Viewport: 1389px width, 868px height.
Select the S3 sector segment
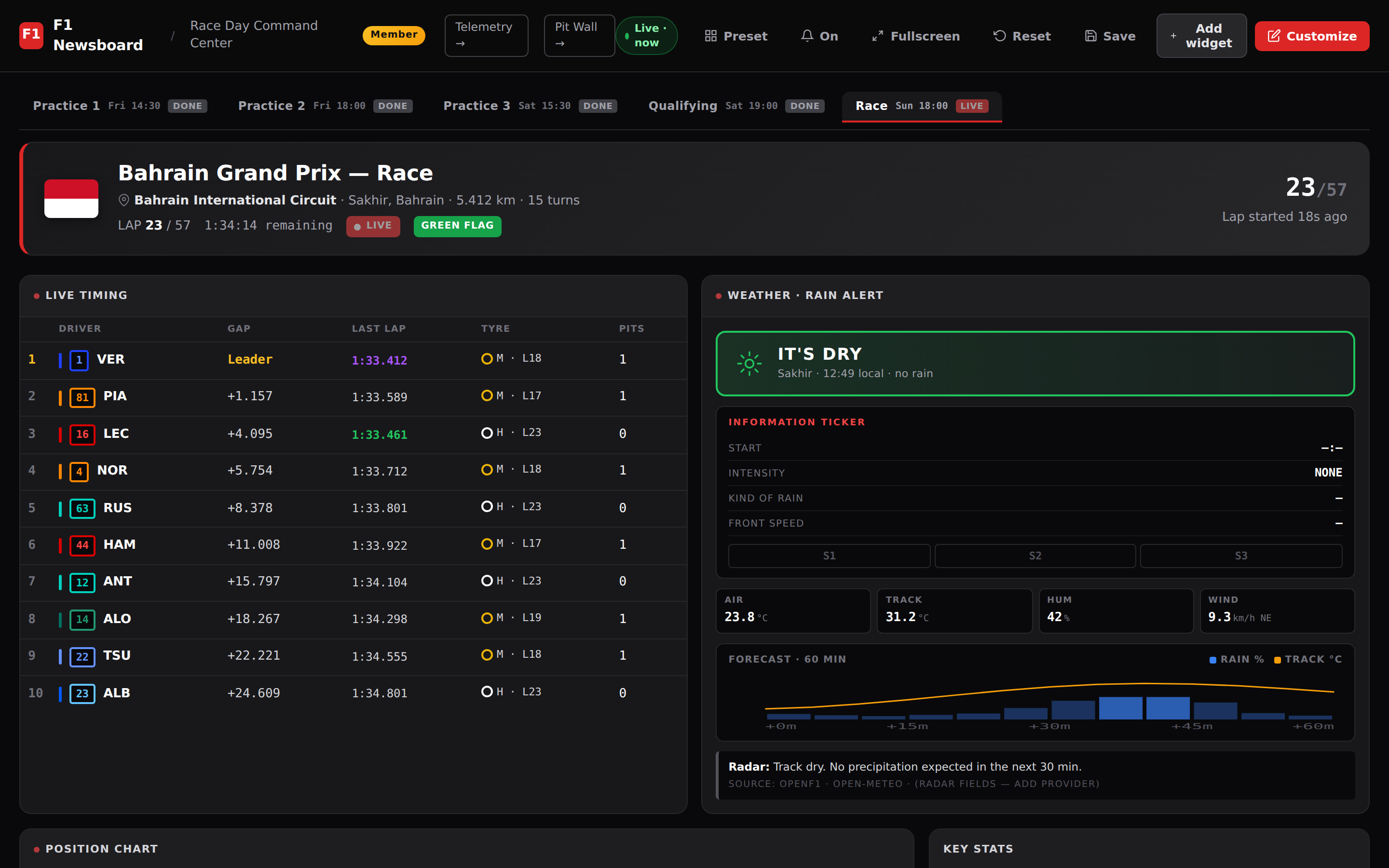click(x=1240, y=556)
